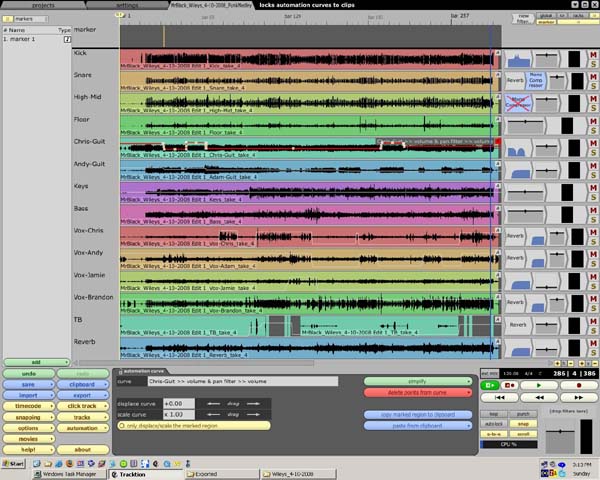Switch to the settings tab
This screenshot has height=480, width=600.
[x=127, y=5]
